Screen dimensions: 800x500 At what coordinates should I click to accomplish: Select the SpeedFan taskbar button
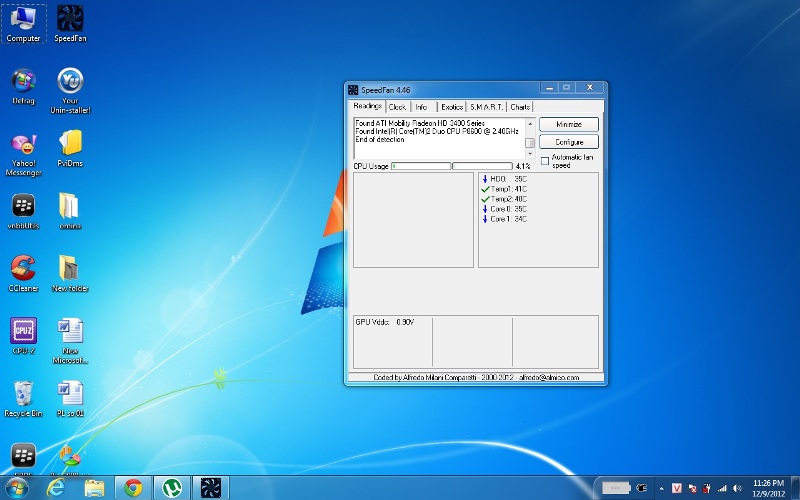click(x=210, y=487)
